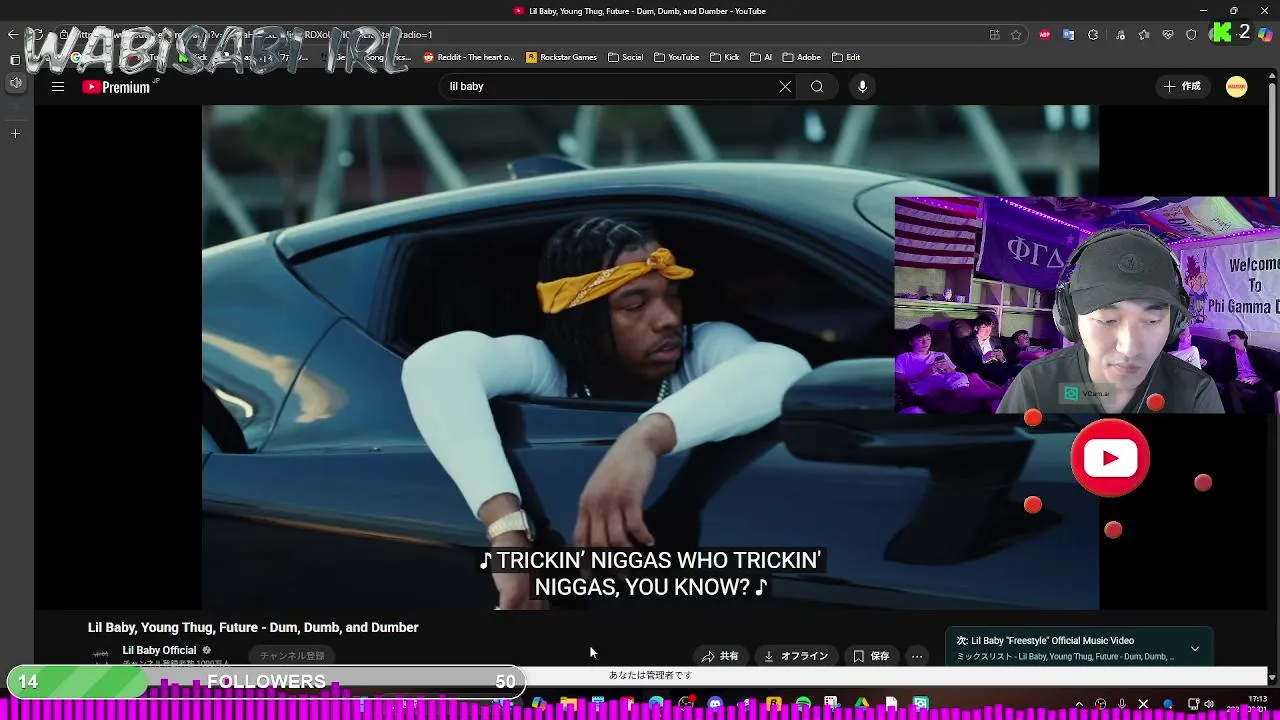Image resolution: width=1280 pixels, height=720 pixels.
Task: Save video with the 保存 button
Action: pyautogui.click(x=871, y=656)
